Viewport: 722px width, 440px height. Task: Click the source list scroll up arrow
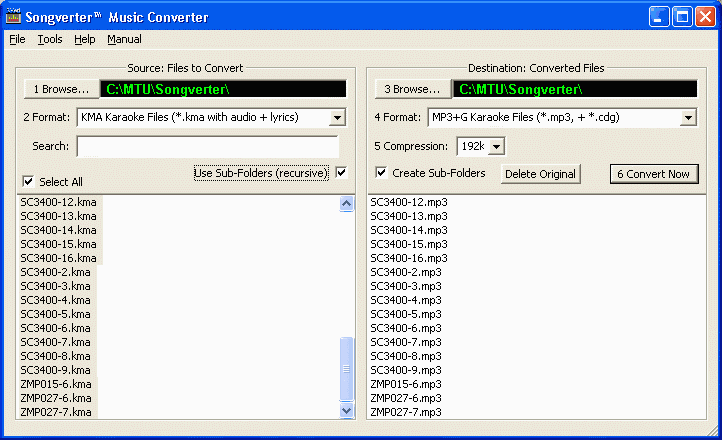(346, 203)
